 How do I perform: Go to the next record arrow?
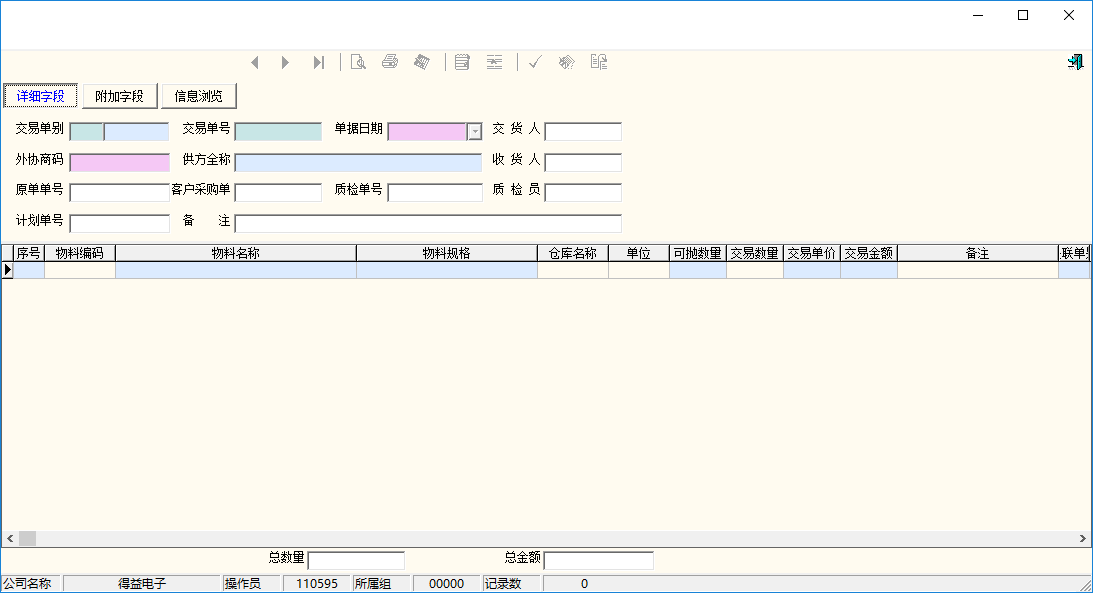point(285,63)
